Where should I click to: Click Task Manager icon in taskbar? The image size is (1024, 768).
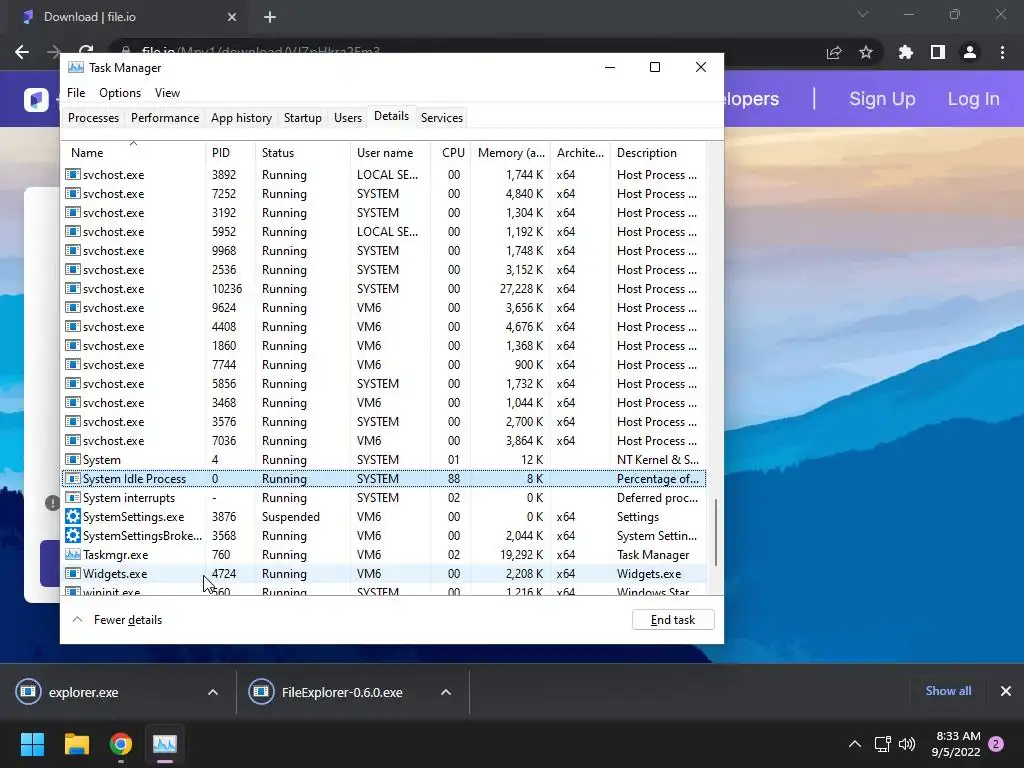pos(165,744)
